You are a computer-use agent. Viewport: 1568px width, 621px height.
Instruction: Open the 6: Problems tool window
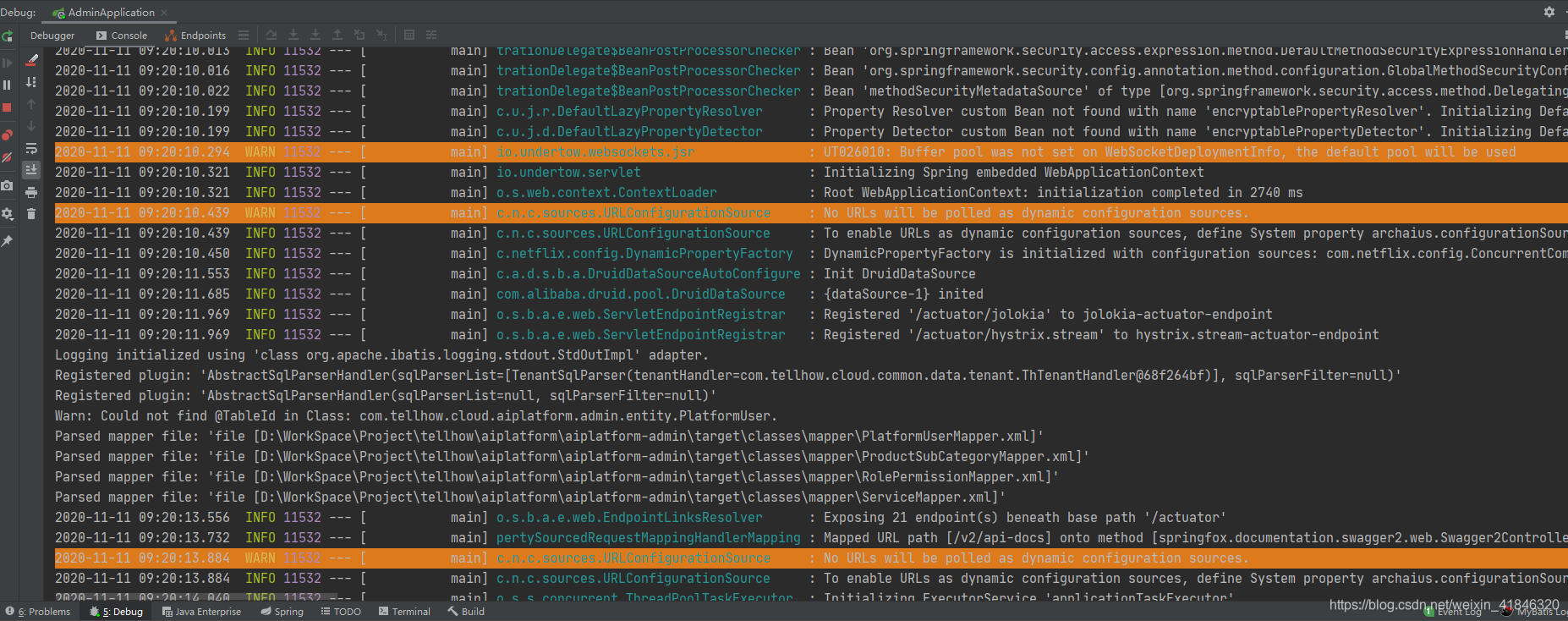pyautogui.click(x=38, y=612)
